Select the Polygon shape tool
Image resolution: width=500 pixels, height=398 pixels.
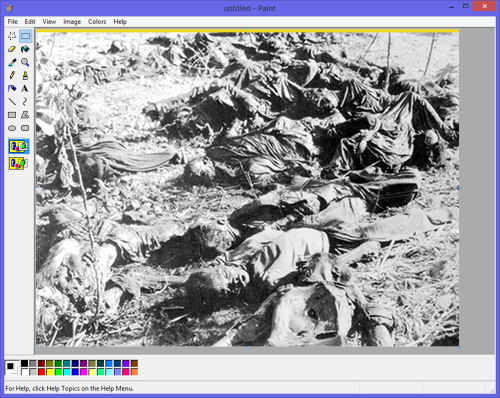(x=25, y=115)
